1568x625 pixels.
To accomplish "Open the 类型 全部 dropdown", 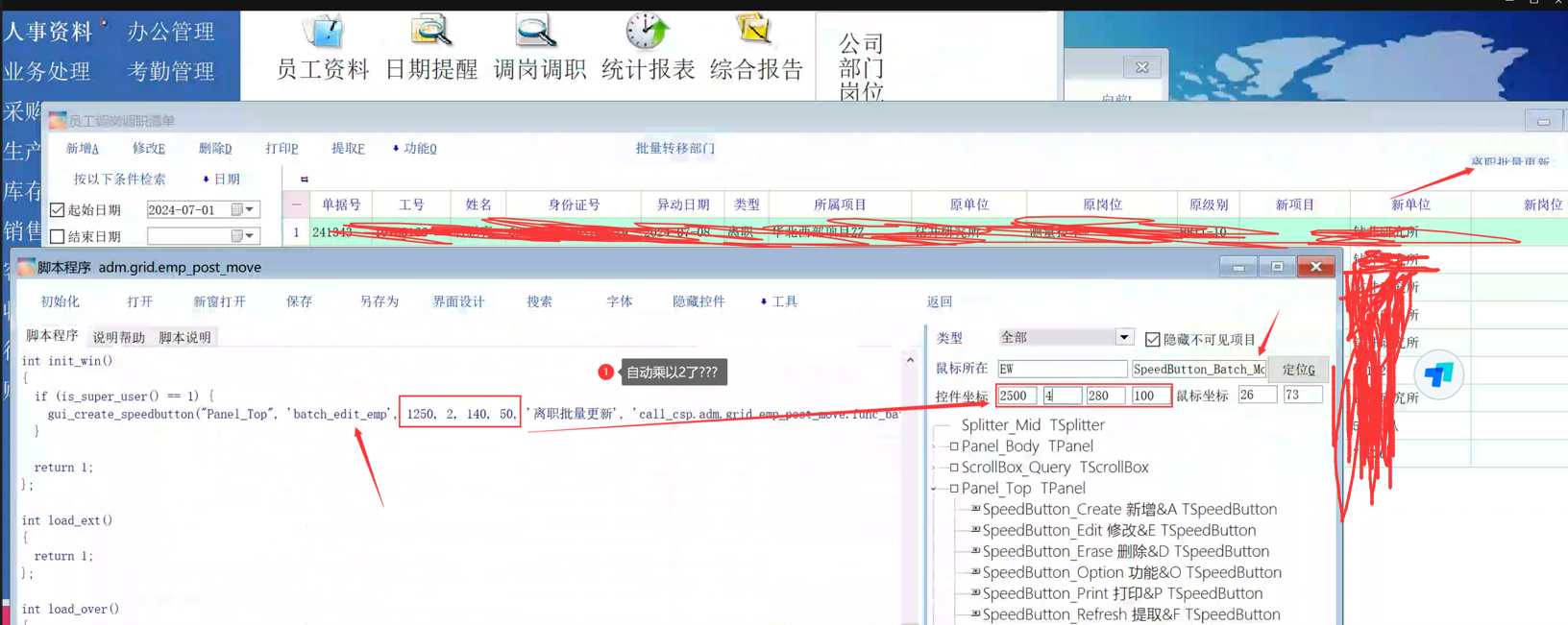I will (1123, 337).
